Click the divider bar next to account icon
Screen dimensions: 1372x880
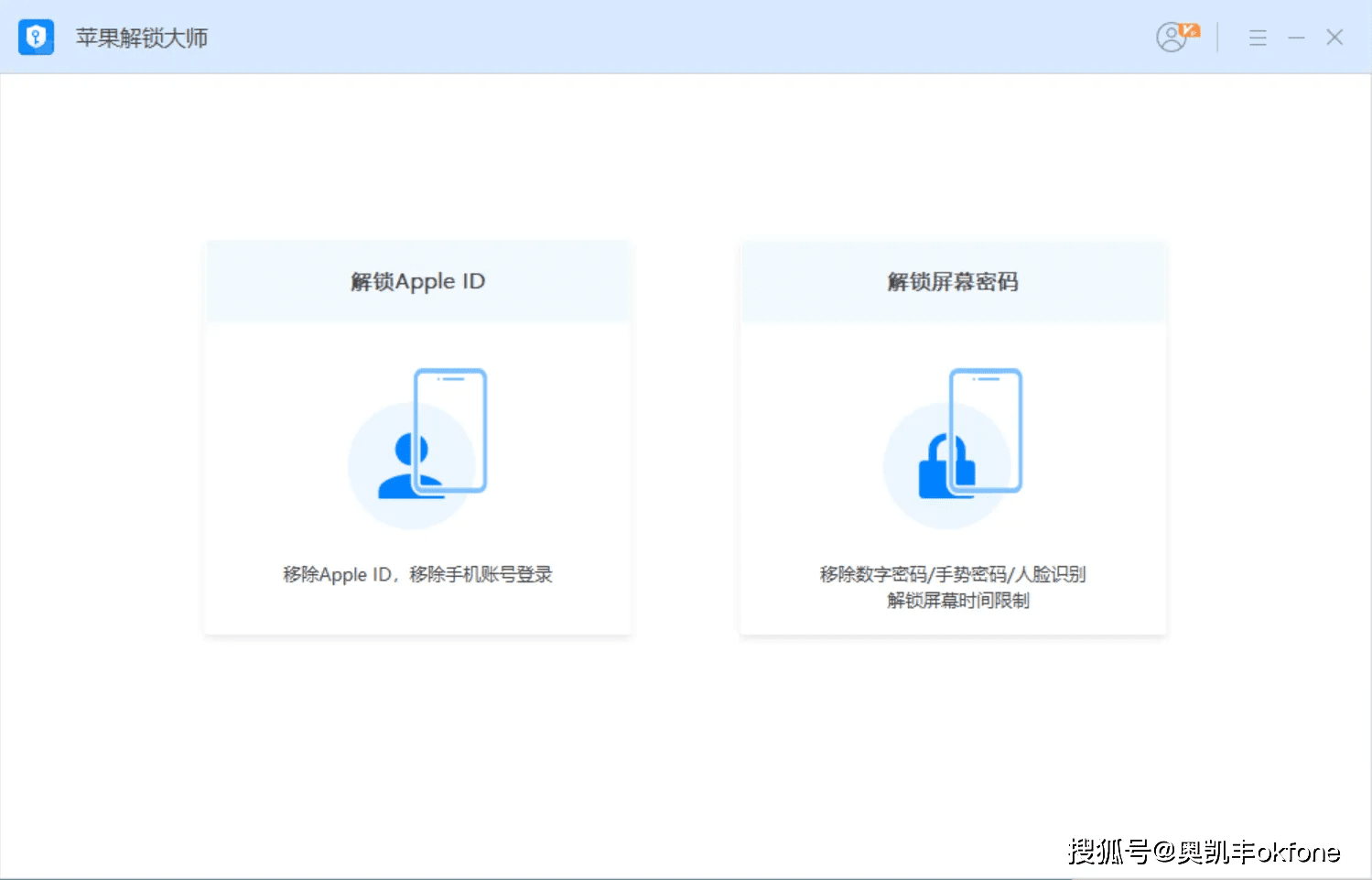click(1218, 38)
